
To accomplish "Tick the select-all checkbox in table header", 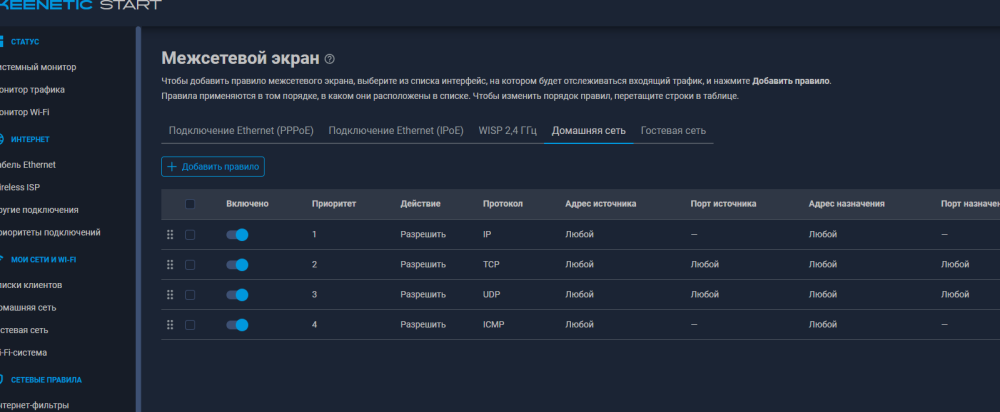I will (x=190, y=204).
